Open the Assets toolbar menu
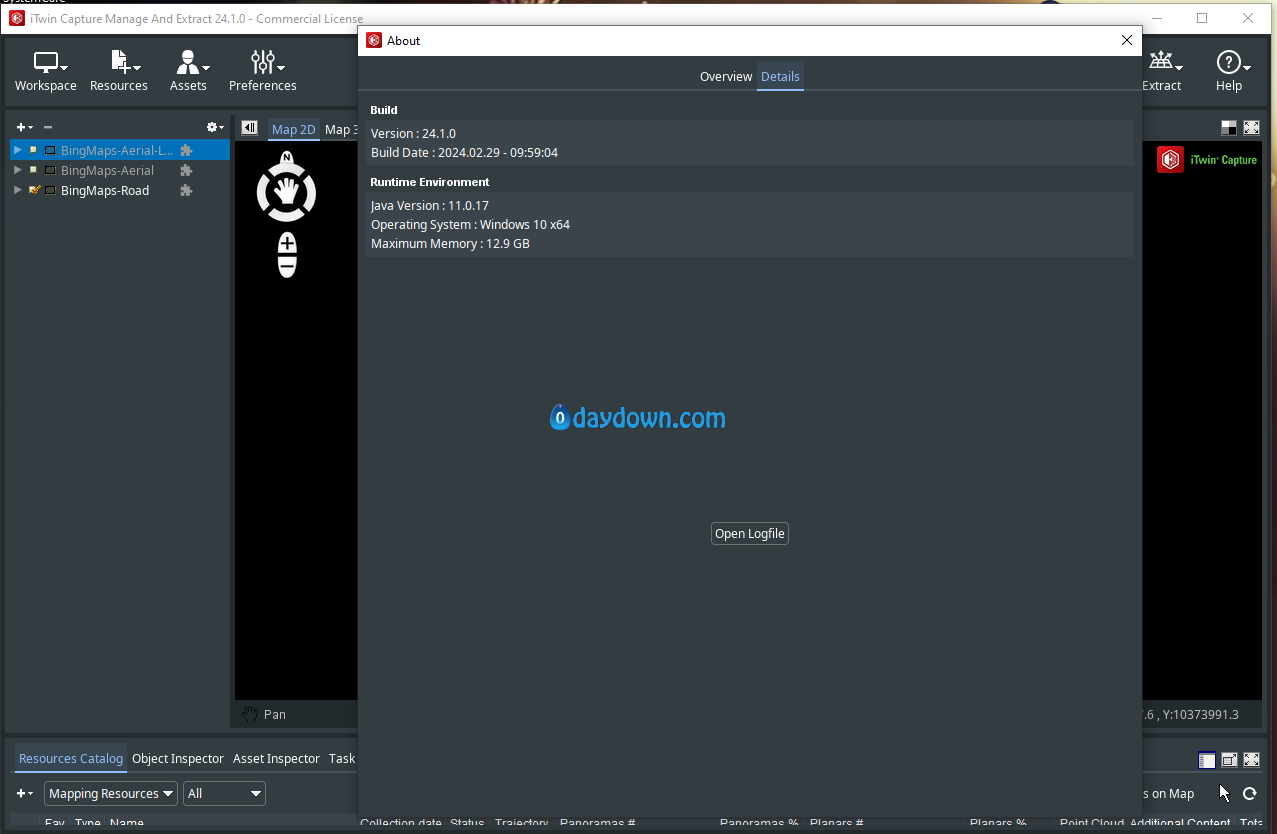The height and width of the screenshot is (834, 1277). pos(188,71)
